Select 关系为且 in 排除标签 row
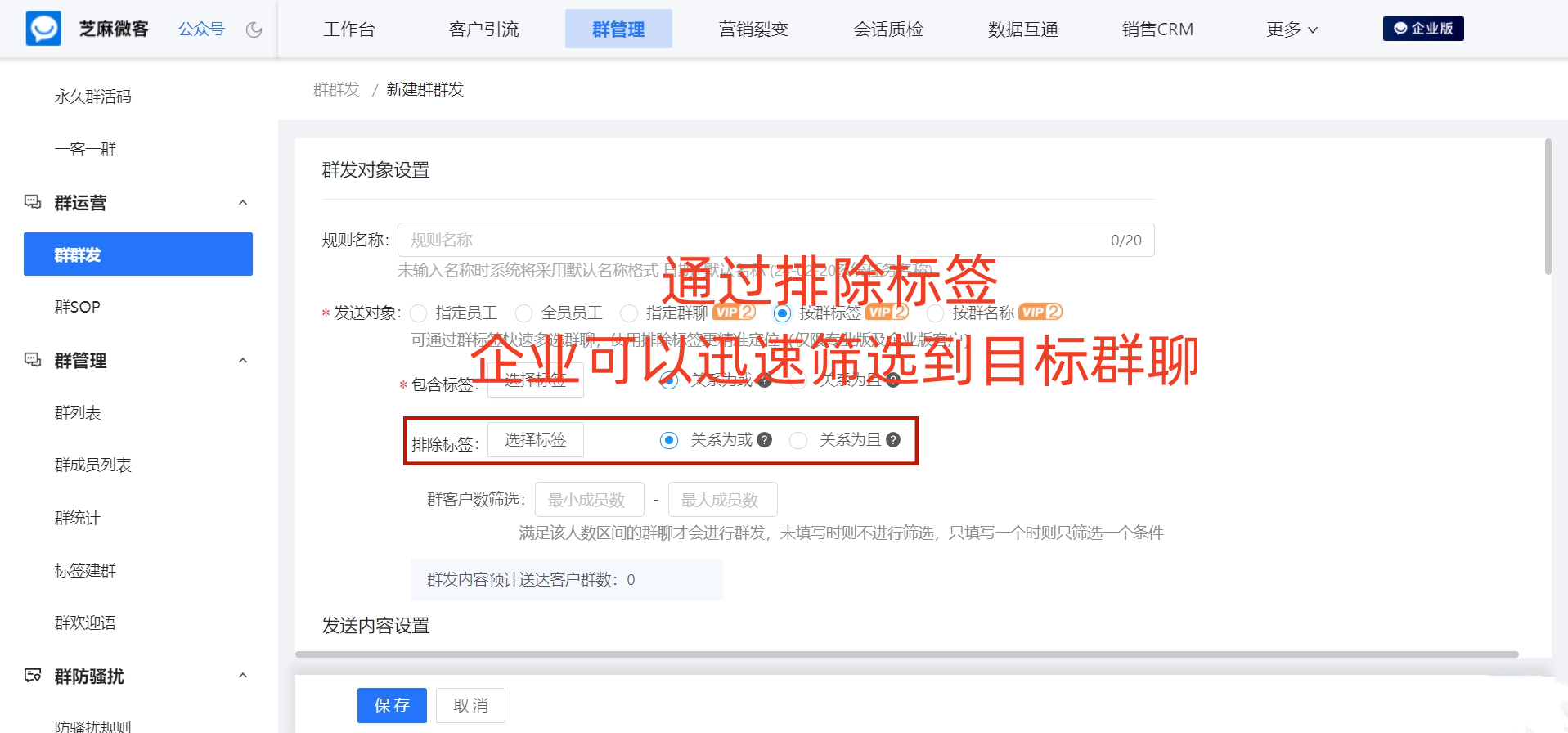 pyautogui.click(x=798, y=440)
